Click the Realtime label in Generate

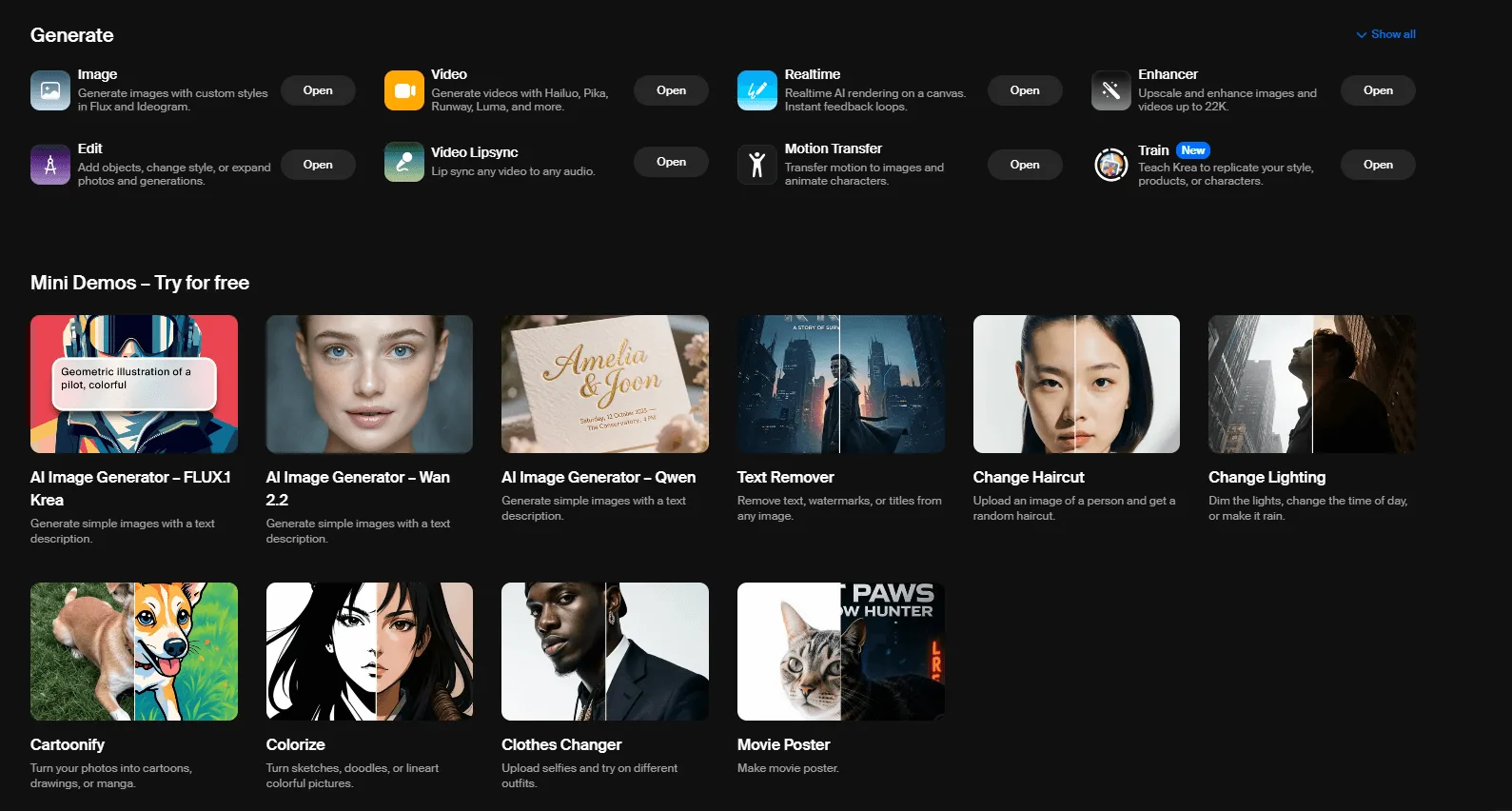pos(813,74)
